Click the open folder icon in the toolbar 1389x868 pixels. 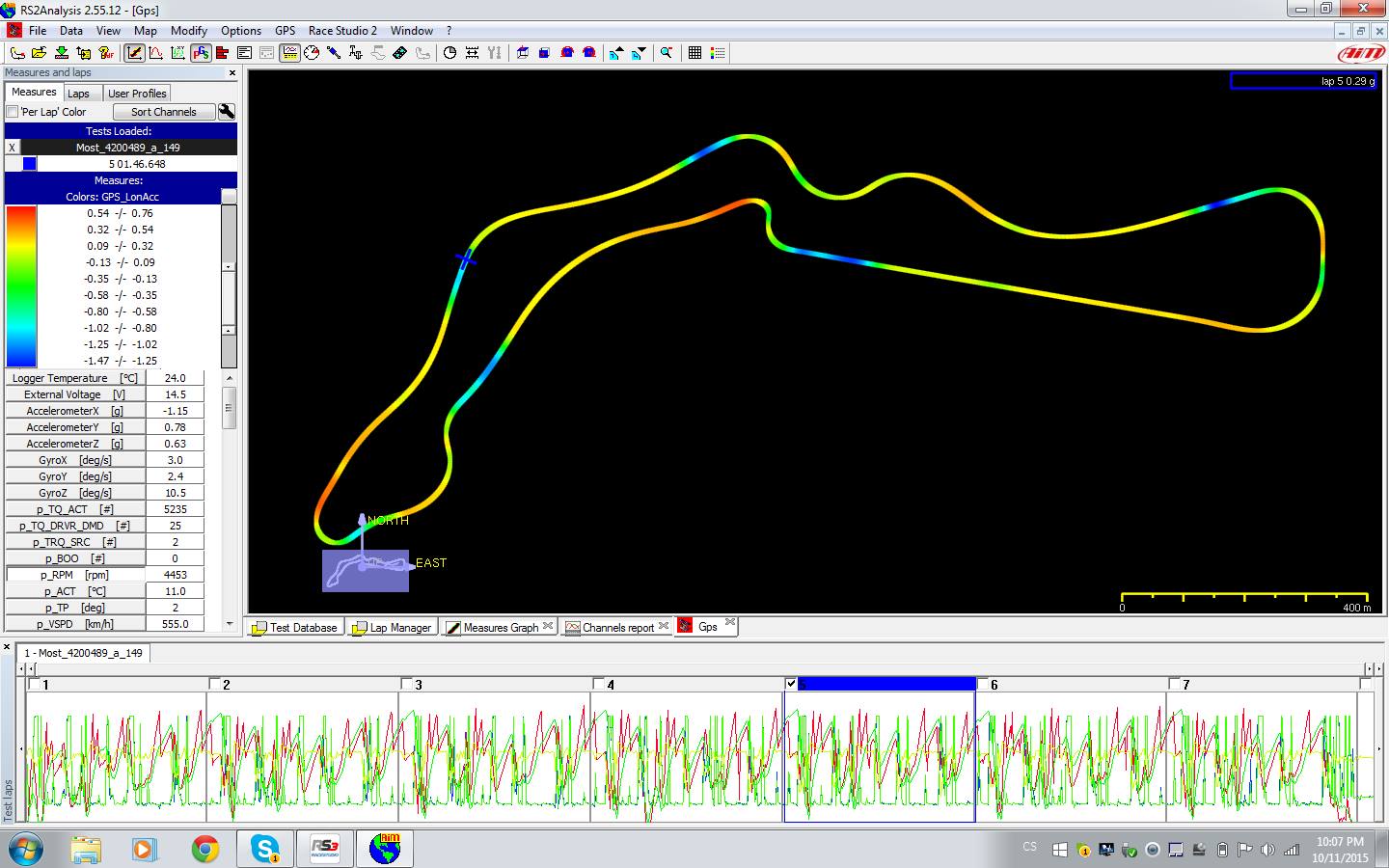tap(40, 53)
